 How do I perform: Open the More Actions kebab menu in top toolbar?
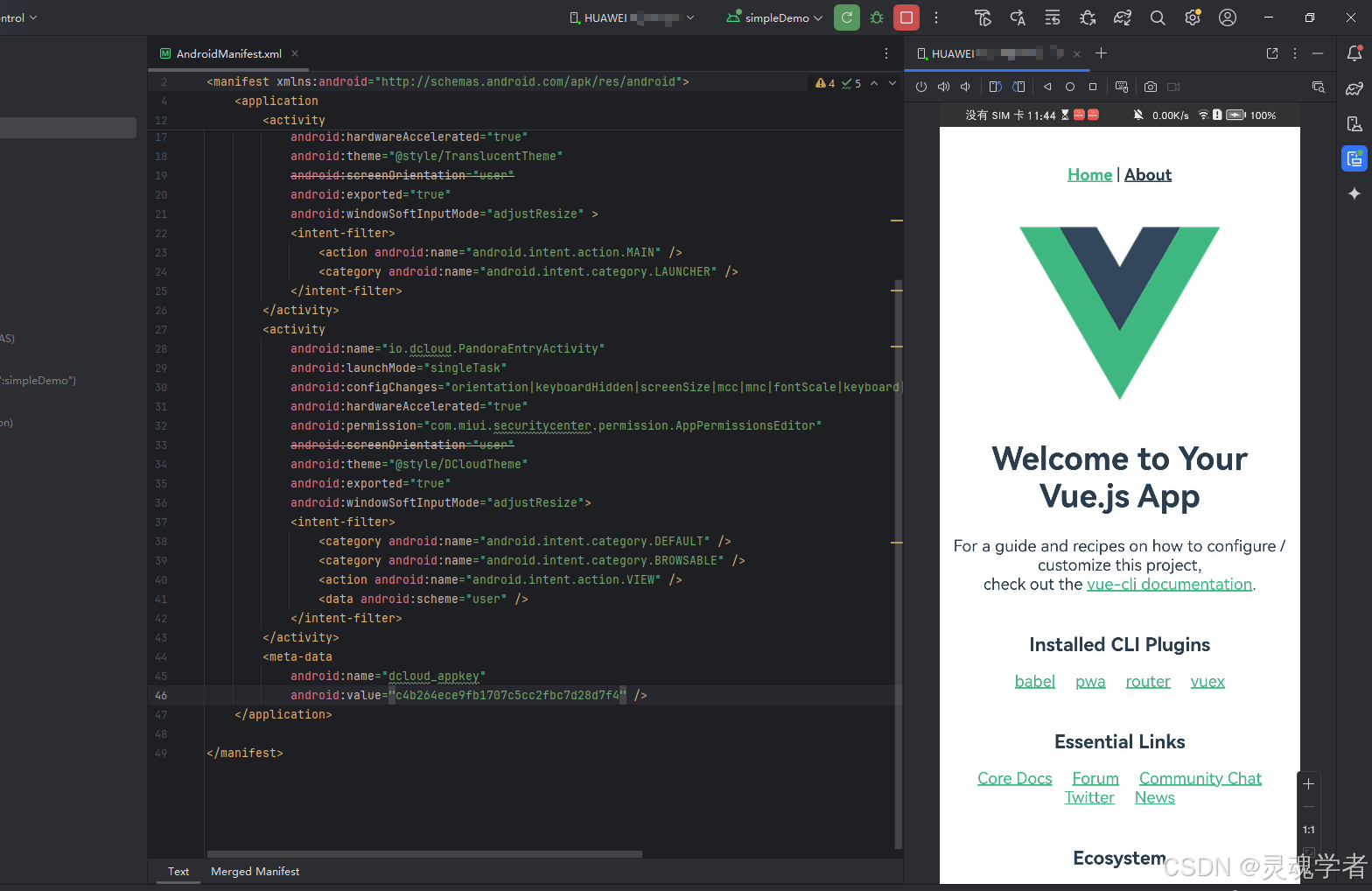point(936,18)
